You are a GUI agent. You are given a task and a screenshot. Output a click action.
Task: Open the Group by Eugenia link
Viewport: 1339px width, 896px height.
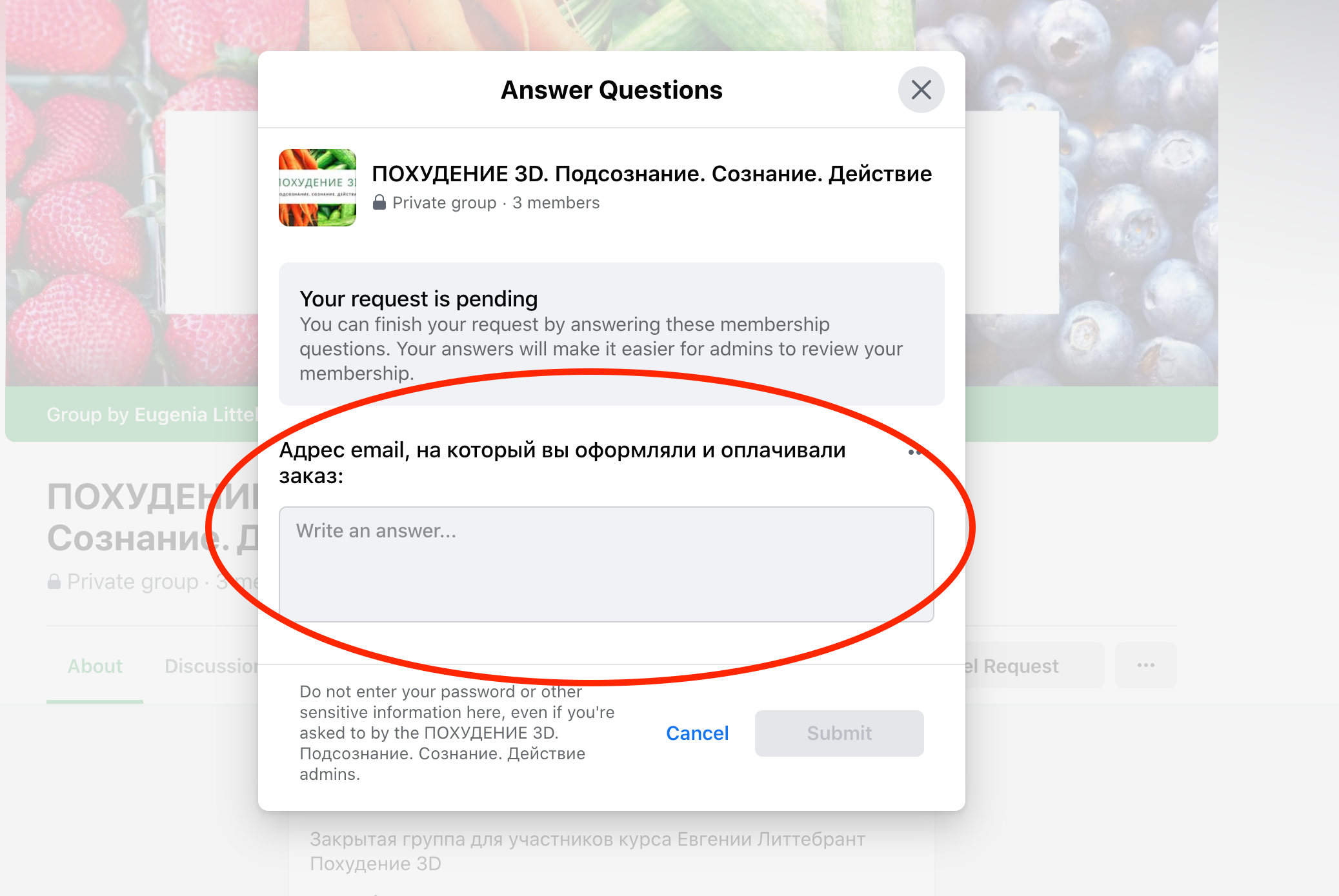tap(152, 414)
